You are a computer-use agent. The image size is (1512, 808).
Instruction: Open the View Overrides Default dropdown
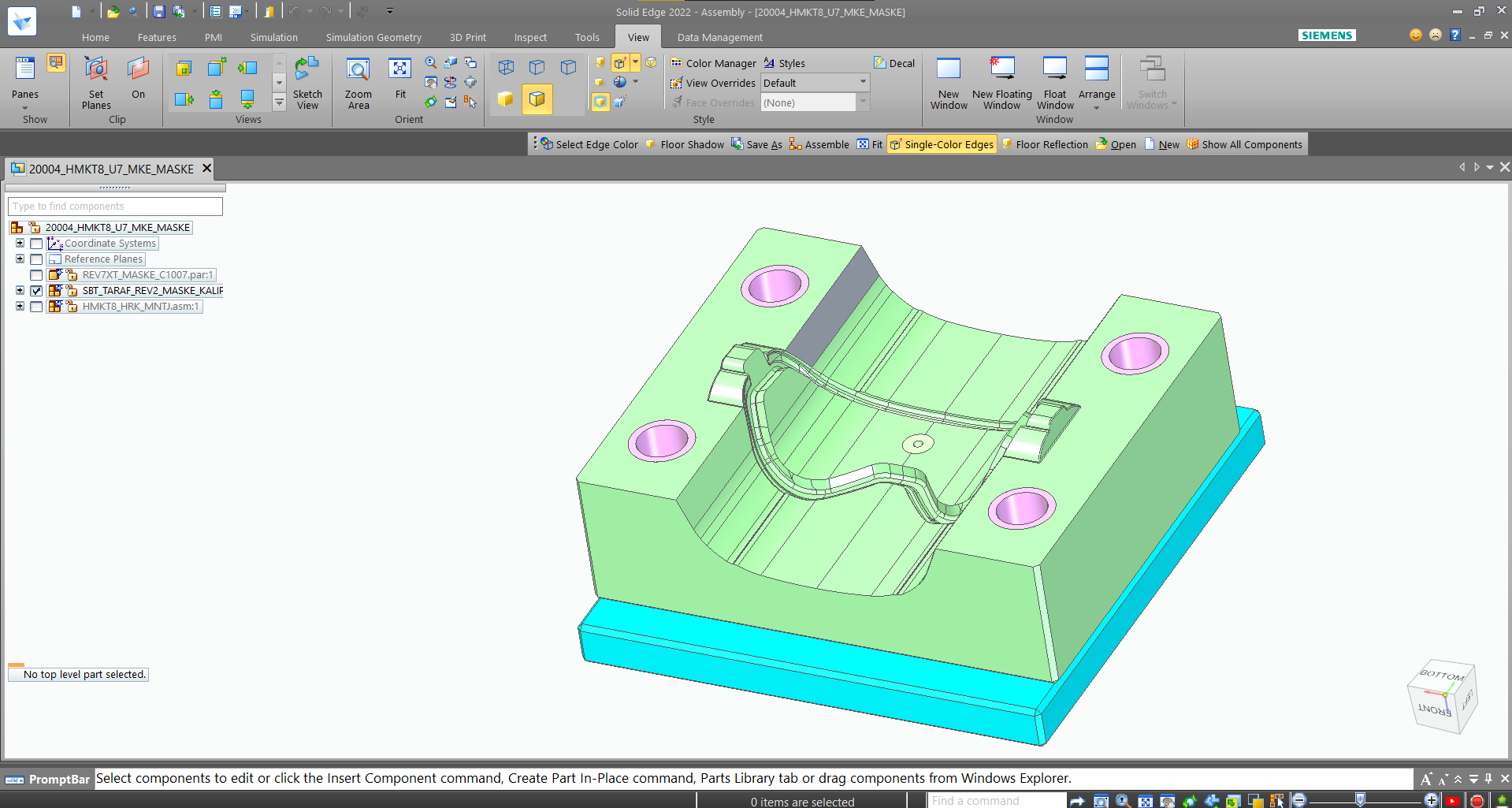[863, 83]
